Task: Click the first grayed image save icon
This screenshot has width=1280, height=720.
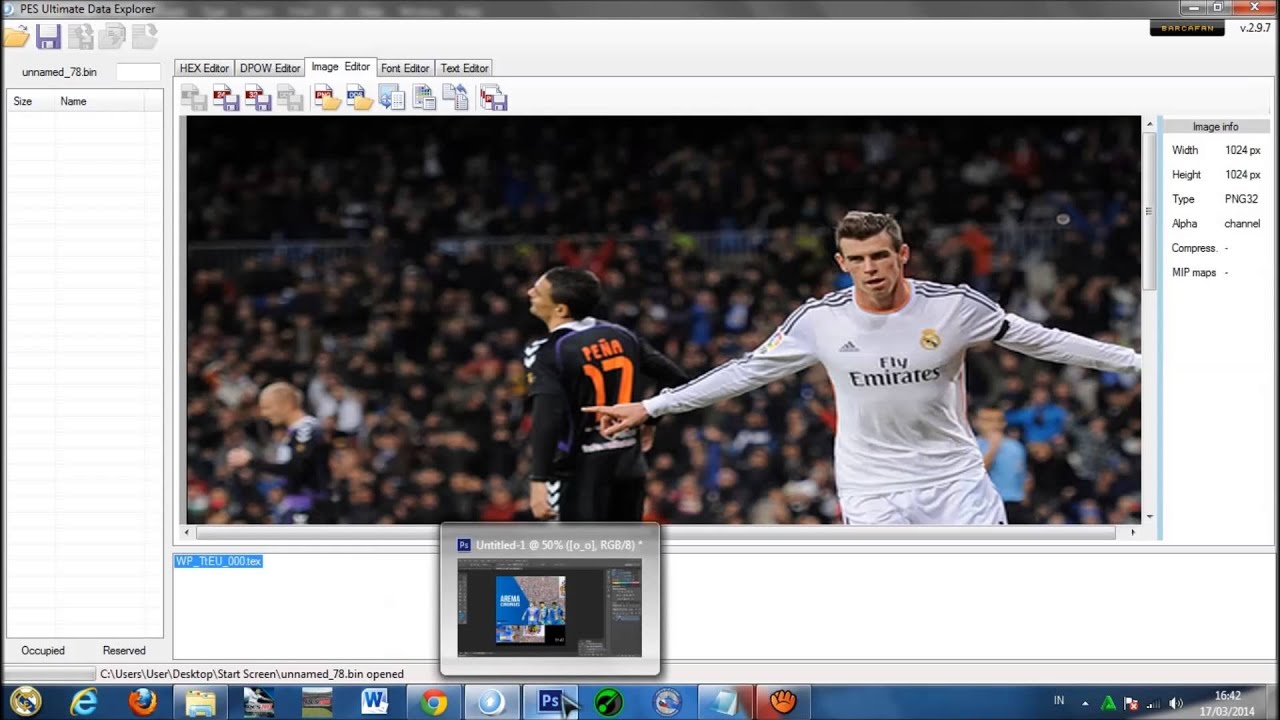Action: click(194, 97)
